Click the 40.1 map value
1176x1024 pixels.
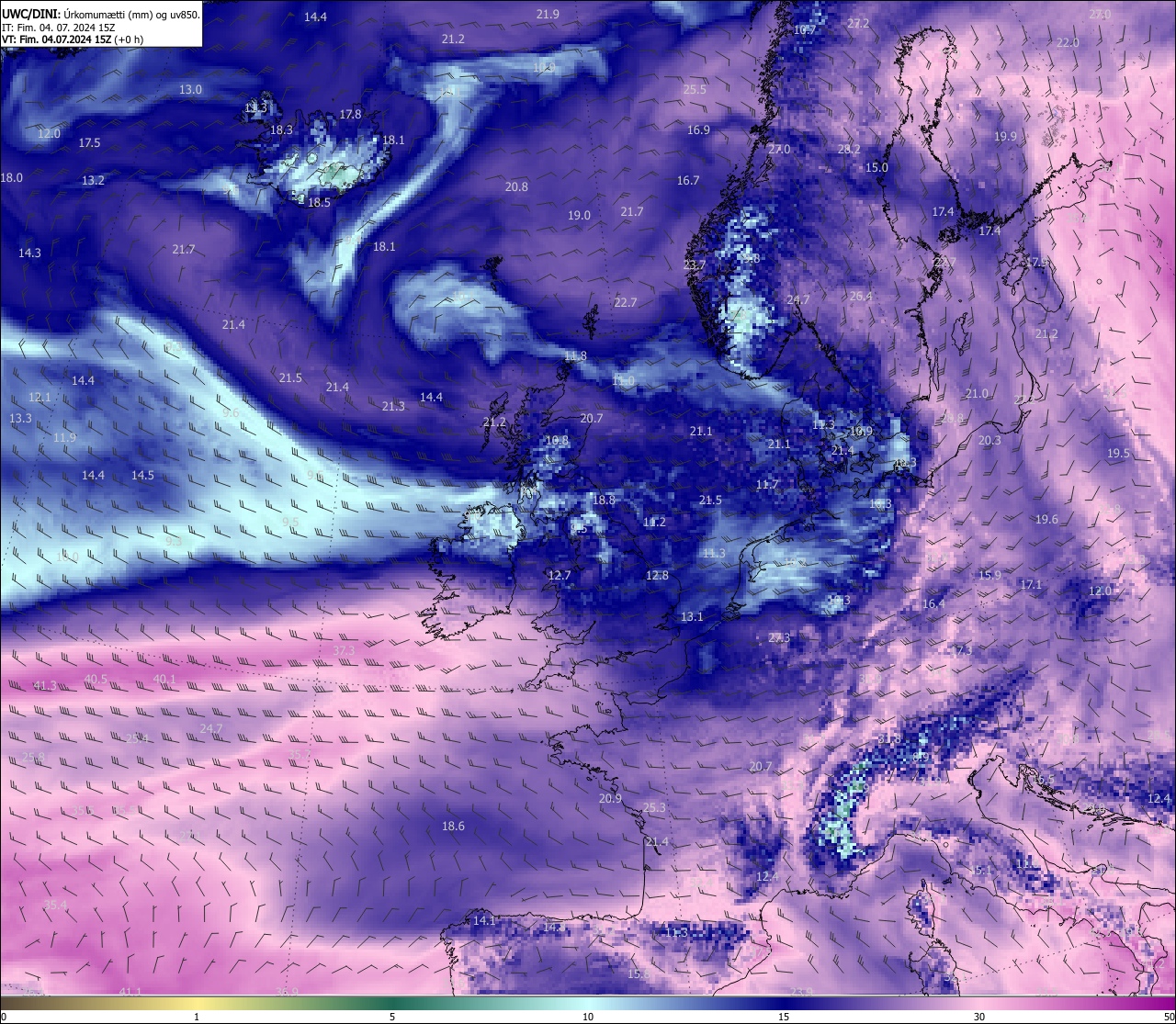pos(164,679)
